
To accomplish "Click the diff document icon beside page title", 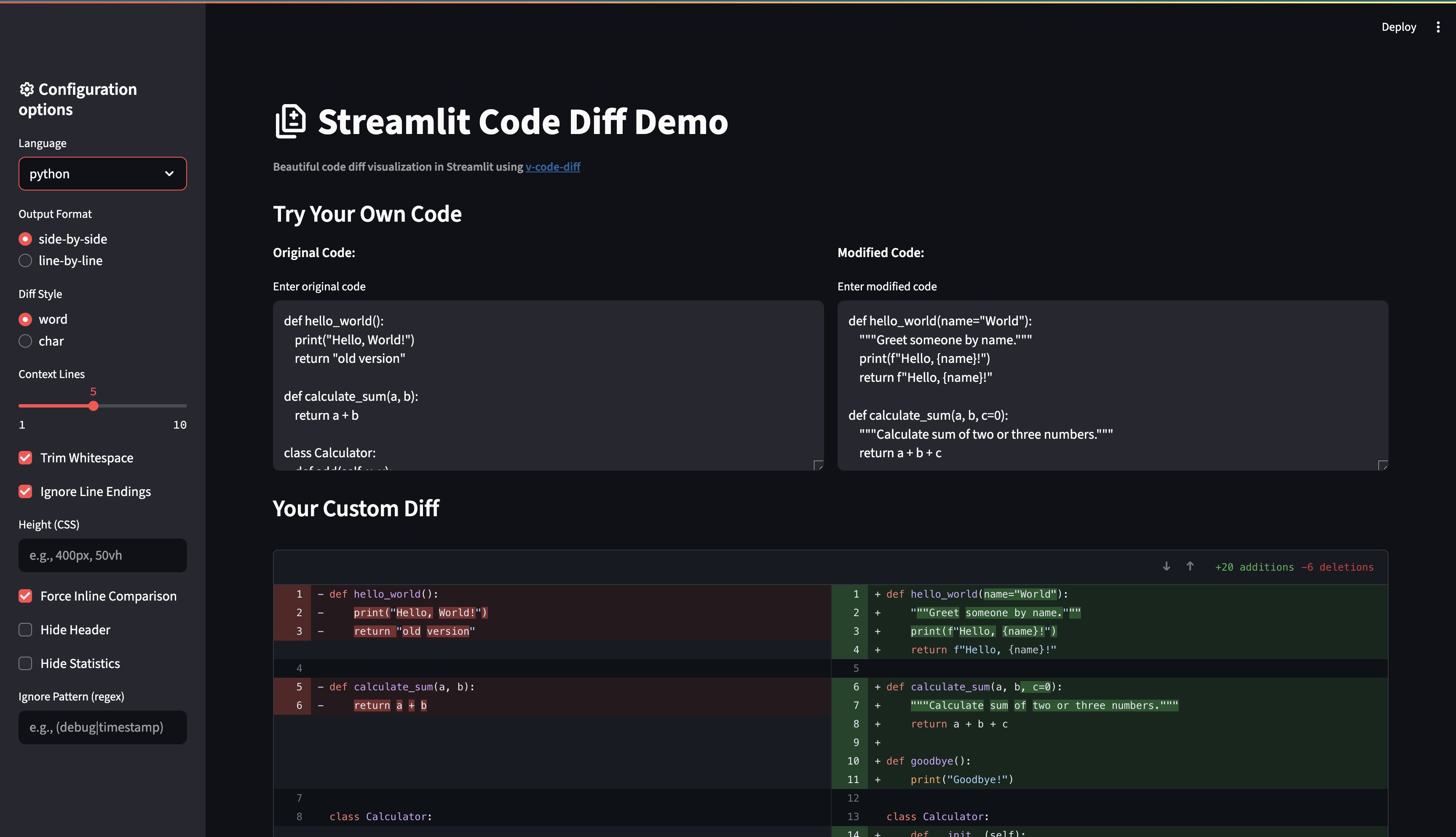I will (x=290, y=121).
